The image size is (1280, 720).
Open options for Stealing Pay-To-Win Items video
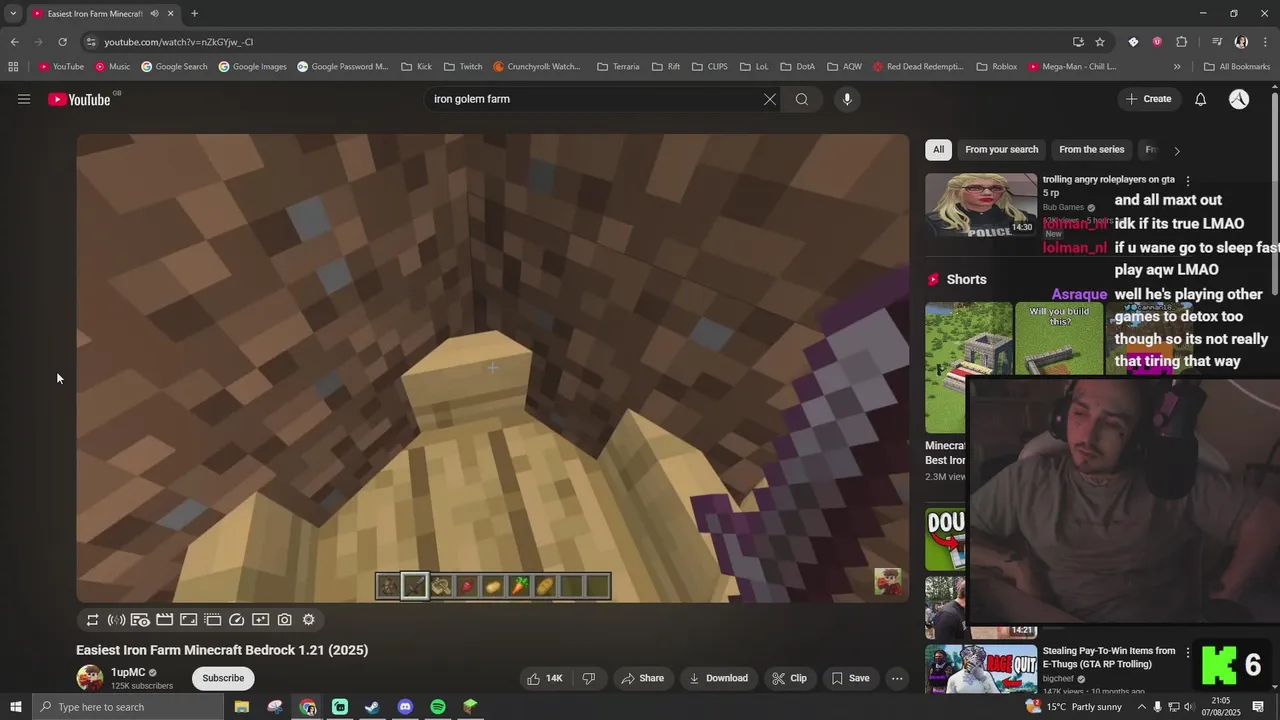[1188, 652]
